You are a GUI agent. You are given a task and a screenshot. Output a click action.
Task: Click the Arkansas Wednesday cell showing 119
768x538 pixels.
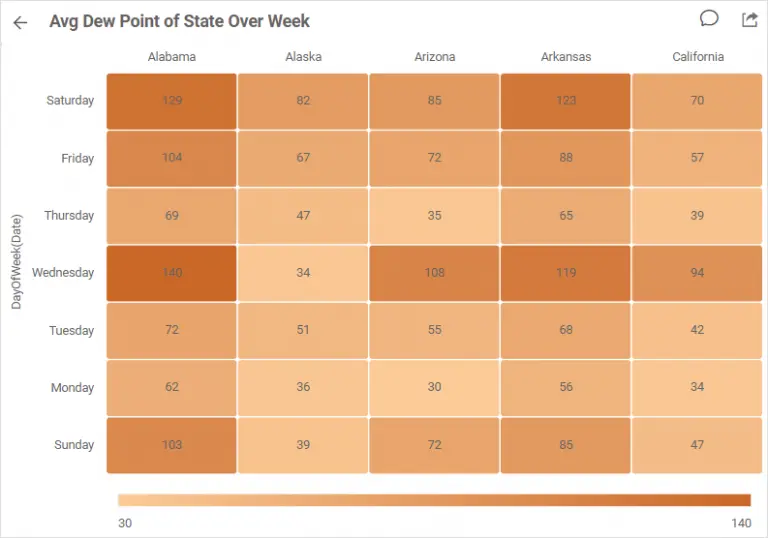(566, 273)
